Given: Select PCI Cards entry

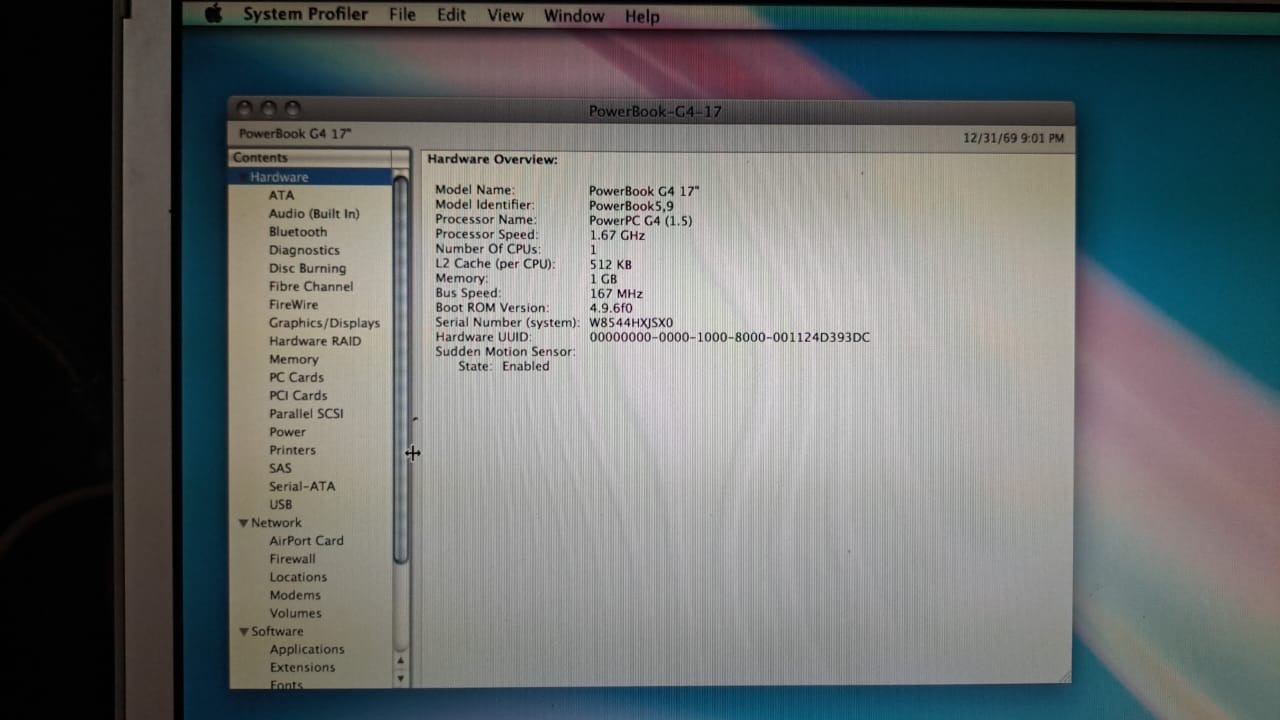Looking at the screenshot, I should [x=298, y=395].
